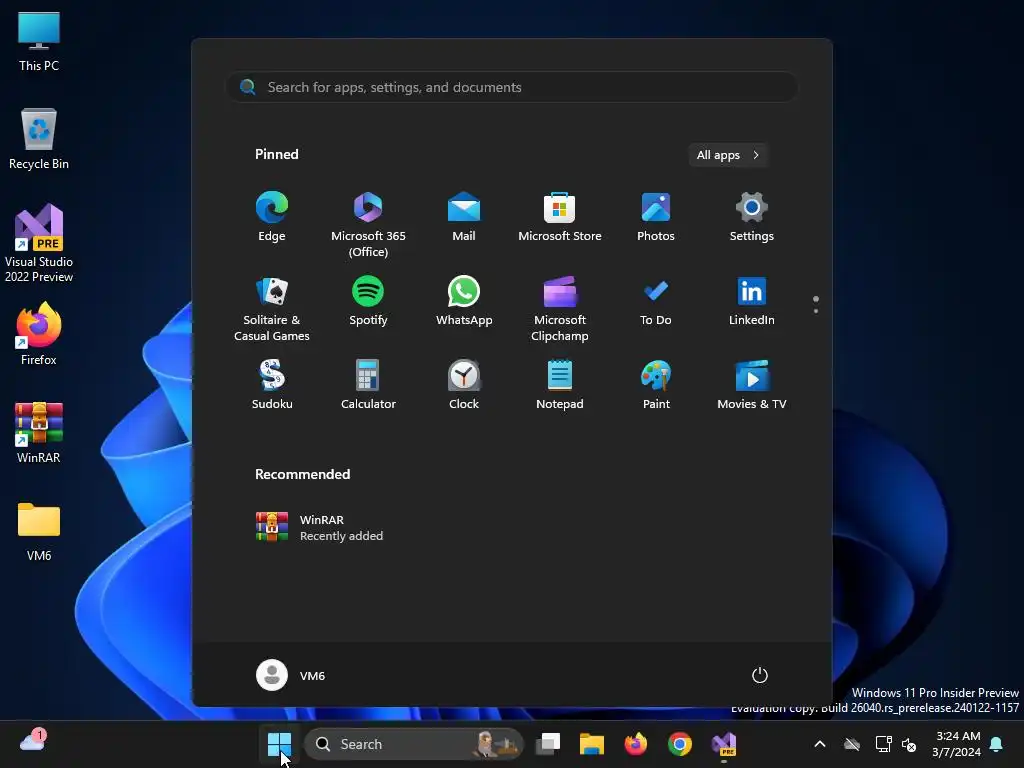Screen dimensions: 1024x768
Task: Click the OneDrive tray icon
Action: coord(852,744)
